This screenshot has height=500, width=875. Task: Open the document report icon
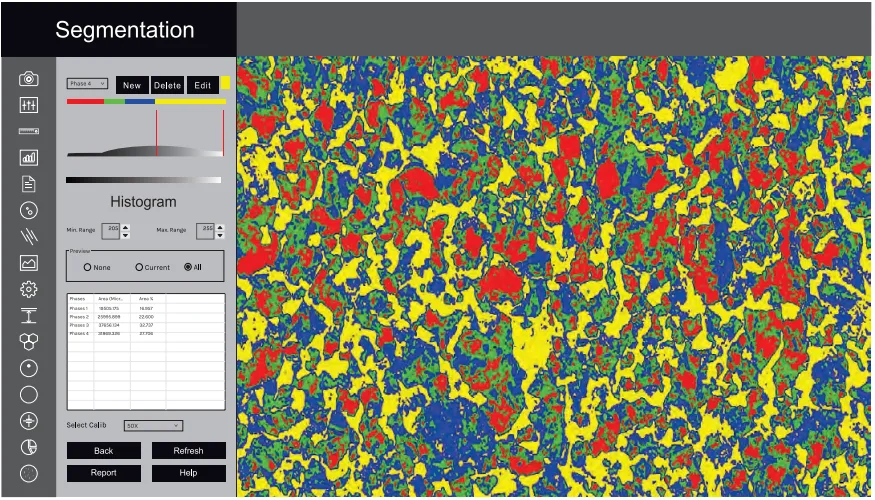(x=28, y=184)
